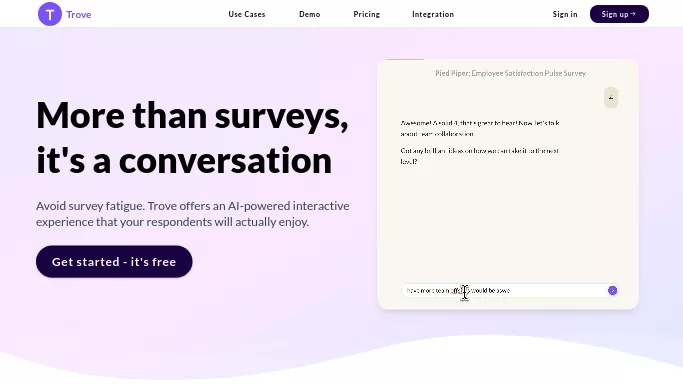The image size is (683, 384).
Task: Focus the chat reply input field
Action: [x=504, y=290]
